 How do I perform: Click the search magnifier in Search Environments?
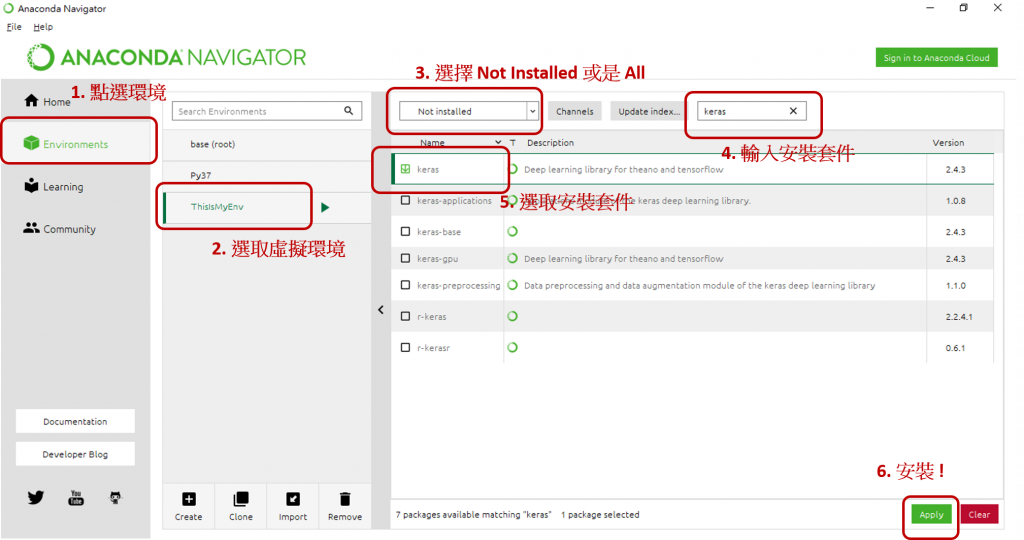pos(349,111)
